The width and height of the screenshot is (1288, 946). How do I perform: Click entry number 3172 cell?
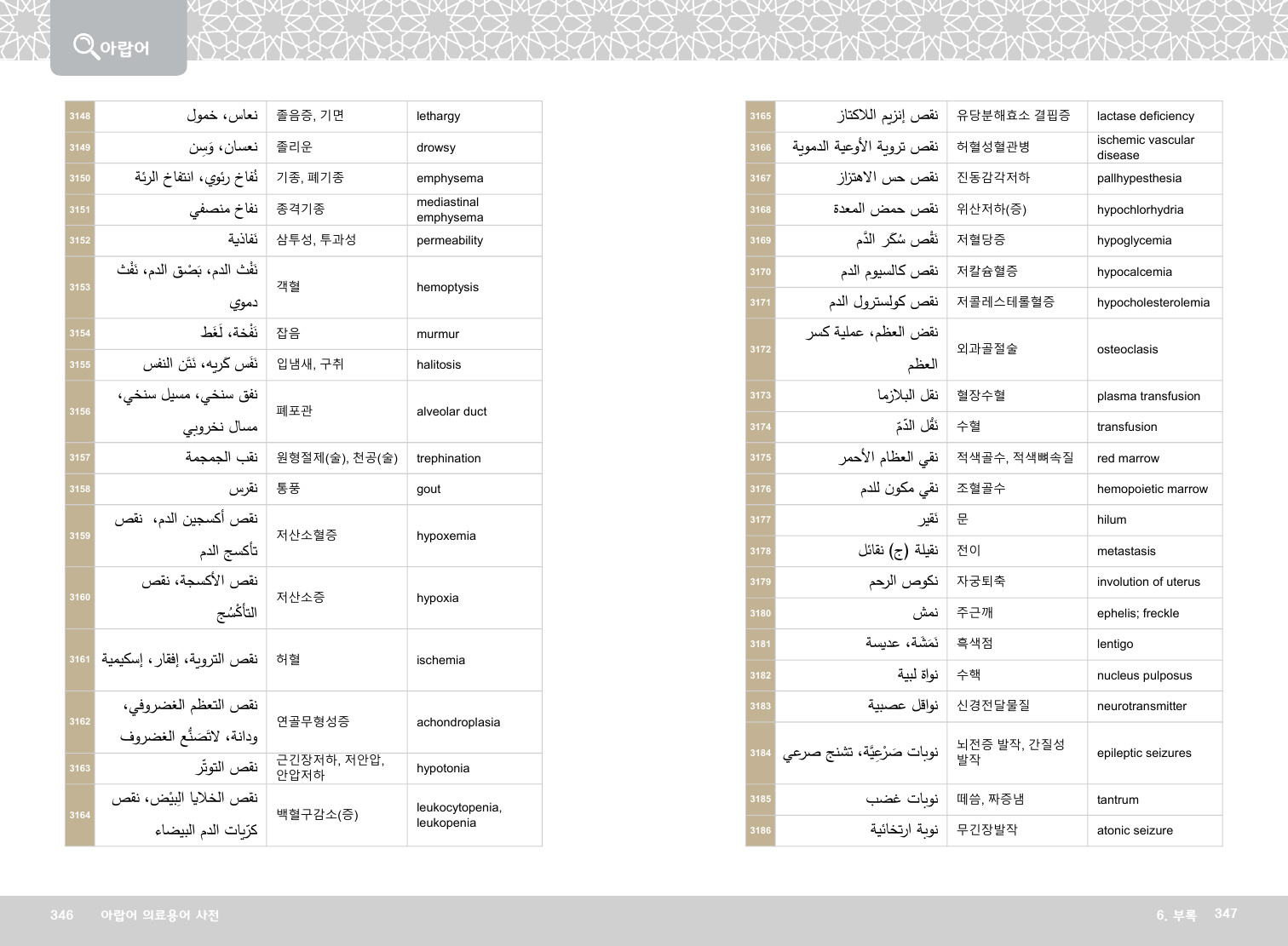[761, 350]
